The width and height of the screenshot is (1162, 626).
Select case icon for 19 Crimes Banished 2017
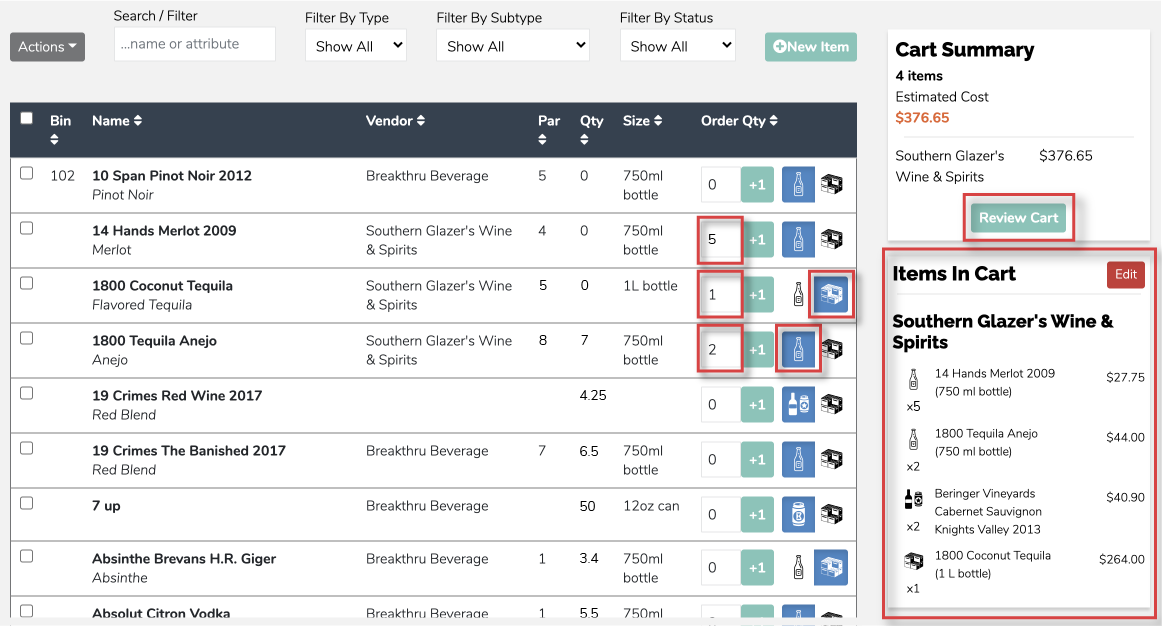(831, 460)
